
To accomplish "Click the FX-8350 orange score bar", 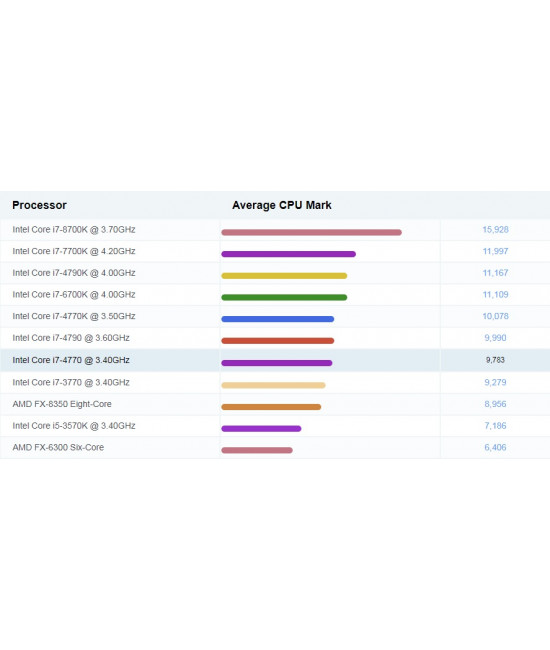I will pos(271,407).
